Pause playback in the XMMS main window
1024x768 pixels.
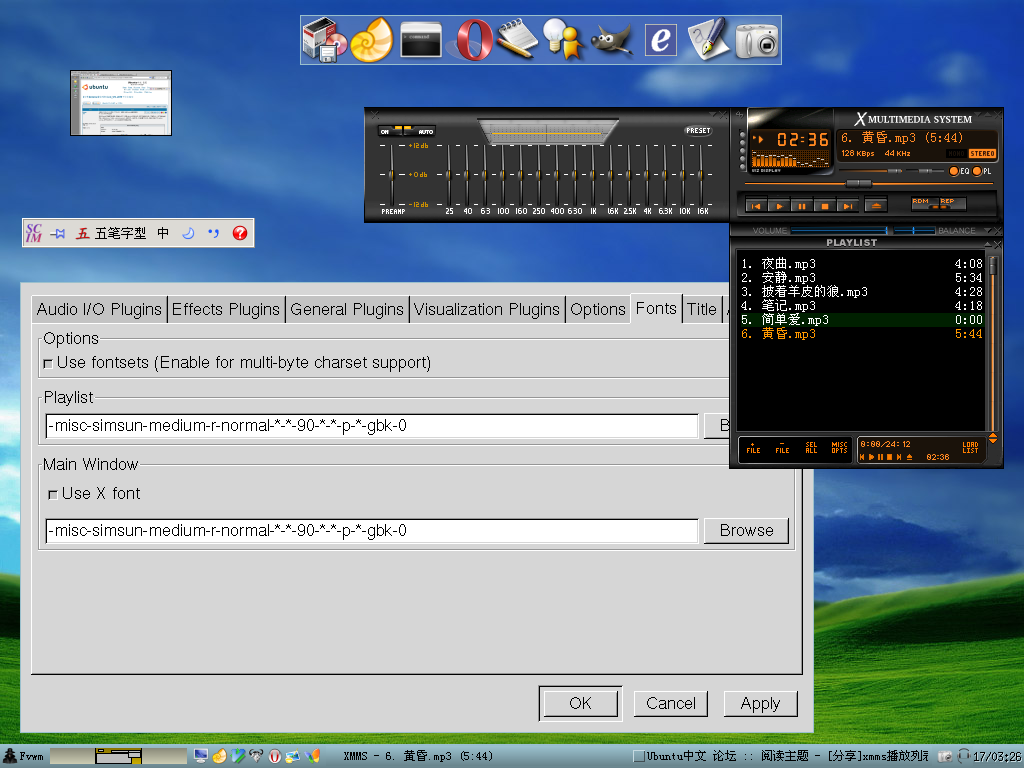[x=801, y=206]
